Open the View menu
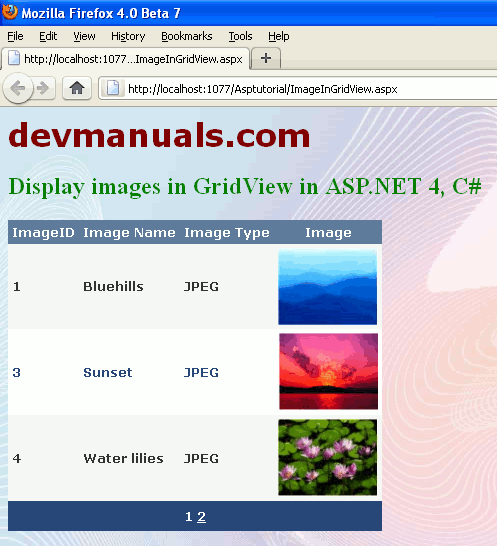497x546 pixels. (x=84, y=36)
